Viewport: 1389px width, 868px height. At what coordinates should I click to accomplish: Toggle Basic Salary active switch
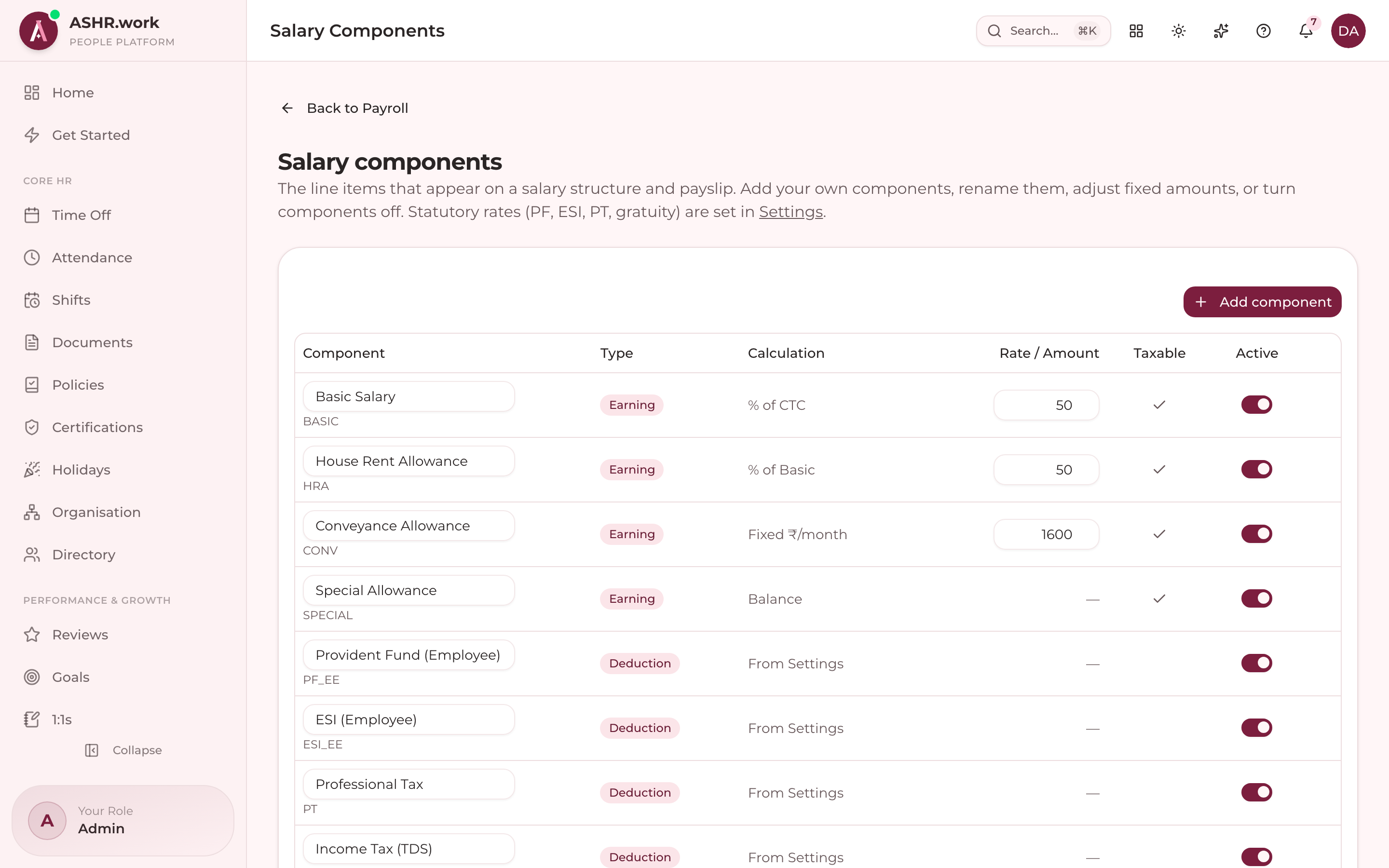tap(1256, 405)
